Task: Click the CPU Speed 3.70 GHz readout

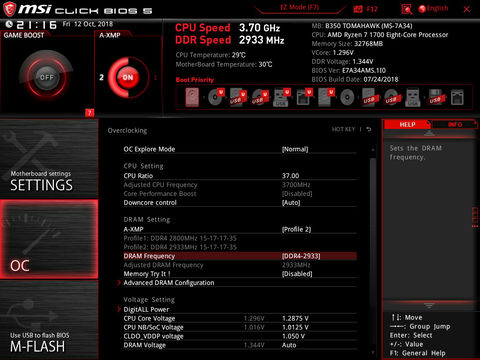Action: point(228,28)
